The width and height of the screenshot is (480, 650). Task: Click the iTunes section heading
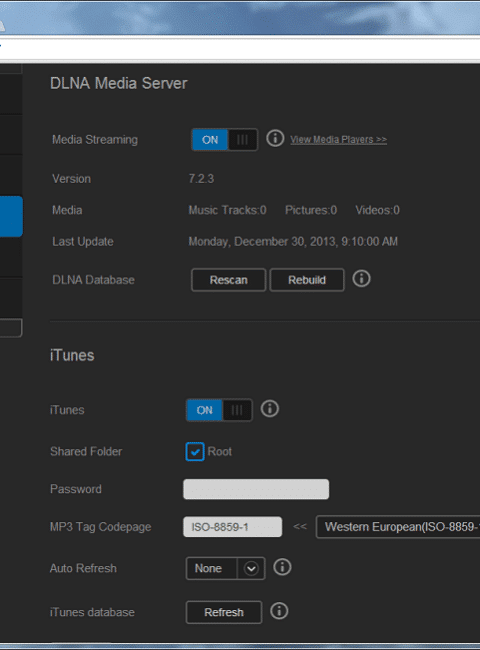pyautogui.click(x=72, y=356)
